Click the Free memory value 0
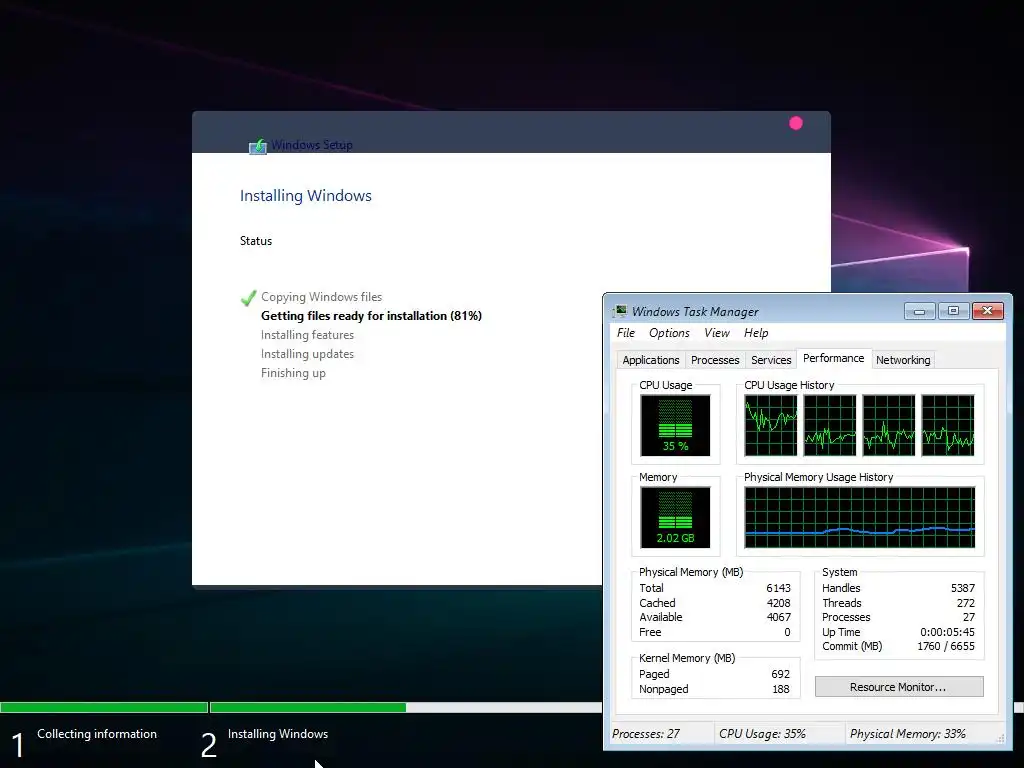Screen dimensions: 1024x768 coord(787,633)
